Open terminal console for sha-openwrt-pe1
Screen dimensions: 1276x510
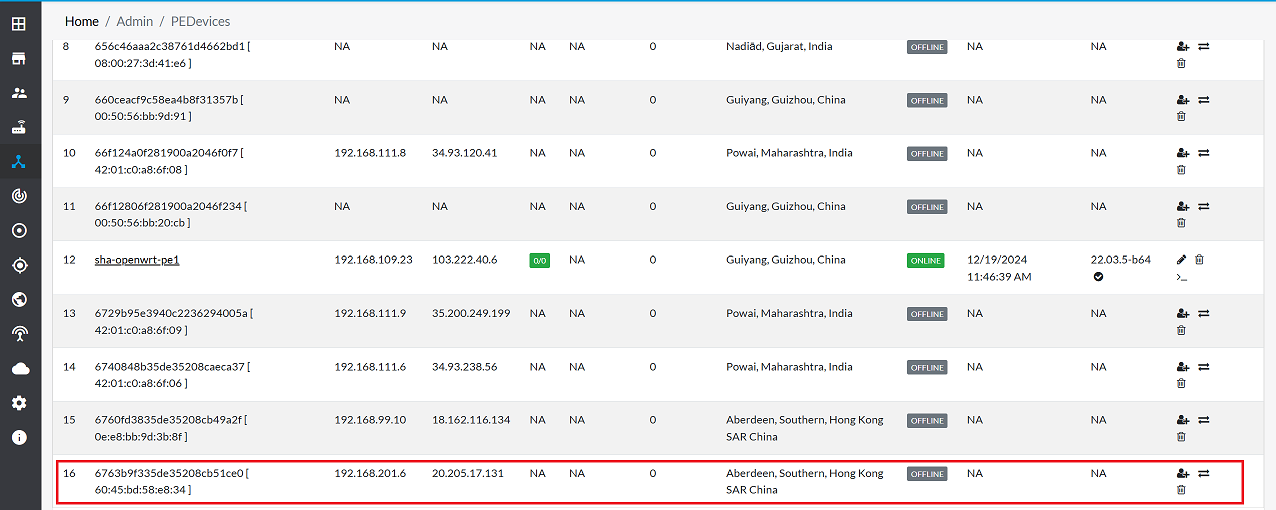tap(1182, 277)
